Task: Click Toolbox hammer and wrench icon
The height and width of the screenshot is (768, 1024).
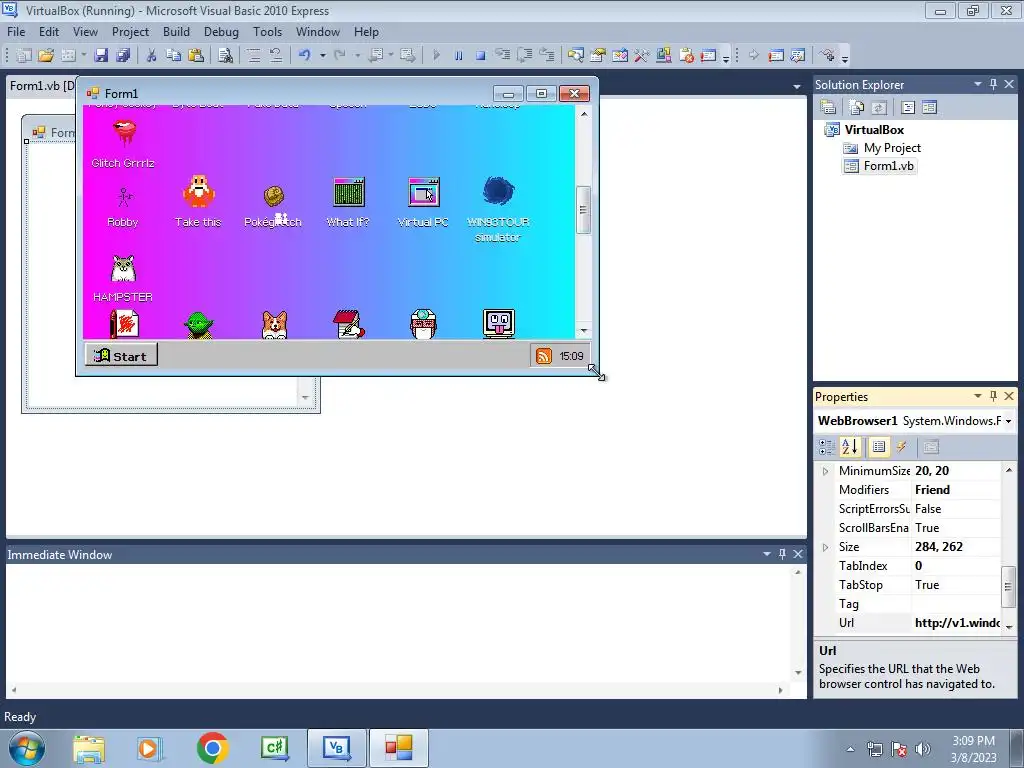Action: pos(641,56)
